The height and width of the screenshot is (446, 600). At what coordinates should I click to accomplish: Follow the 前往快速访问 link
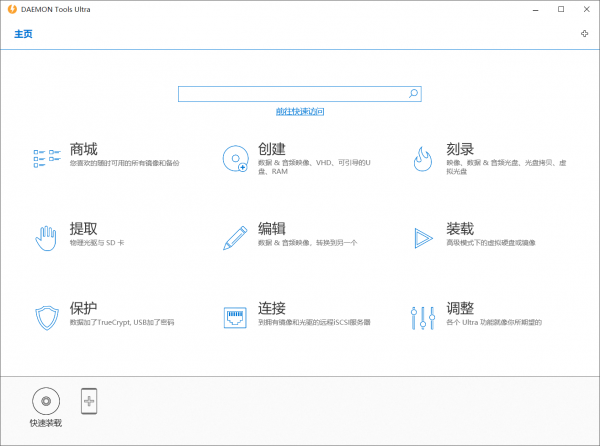point(300,111)
